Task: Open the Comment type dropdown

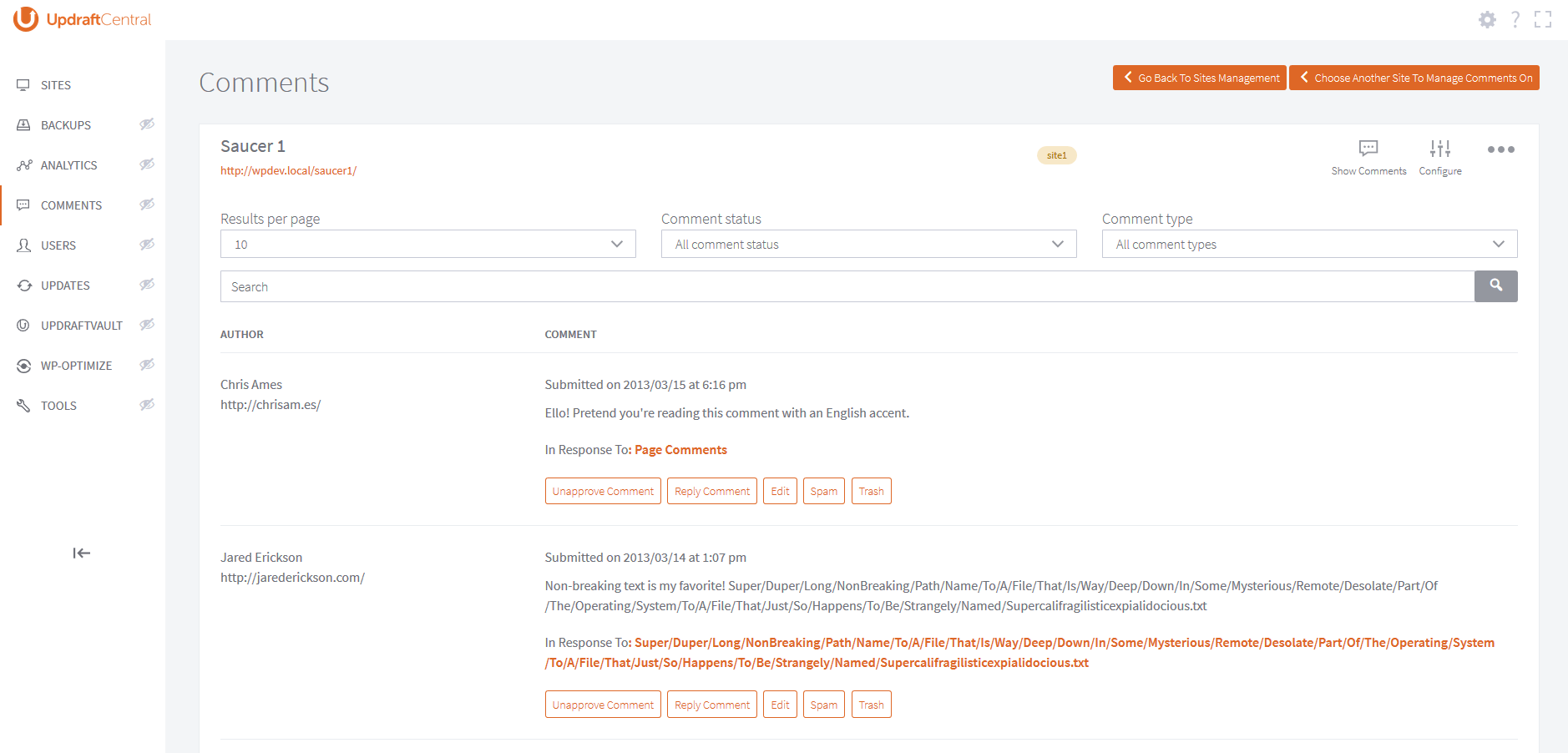Action: point(1309,245)
